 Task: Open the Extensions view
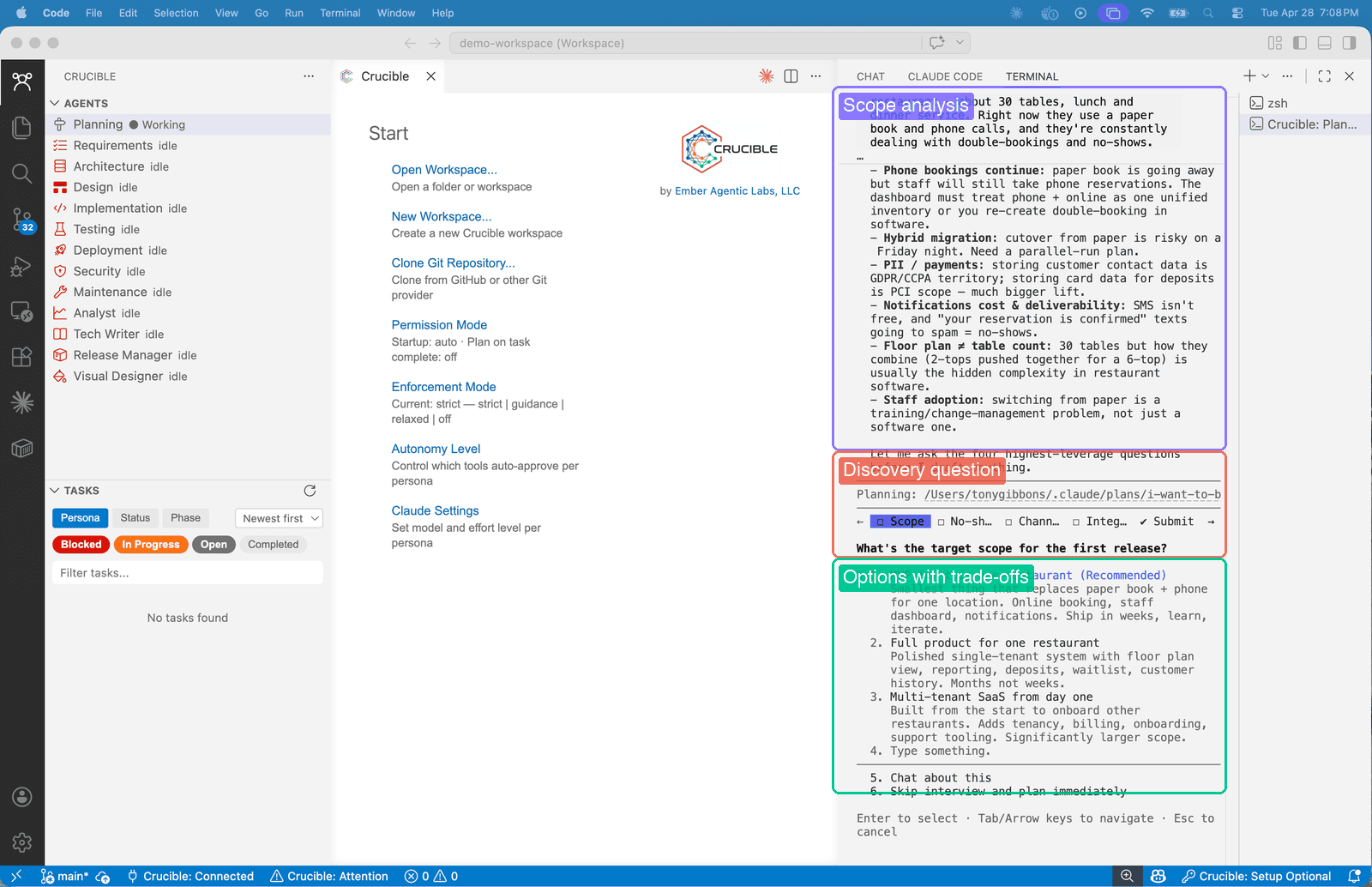coord(22,357)
